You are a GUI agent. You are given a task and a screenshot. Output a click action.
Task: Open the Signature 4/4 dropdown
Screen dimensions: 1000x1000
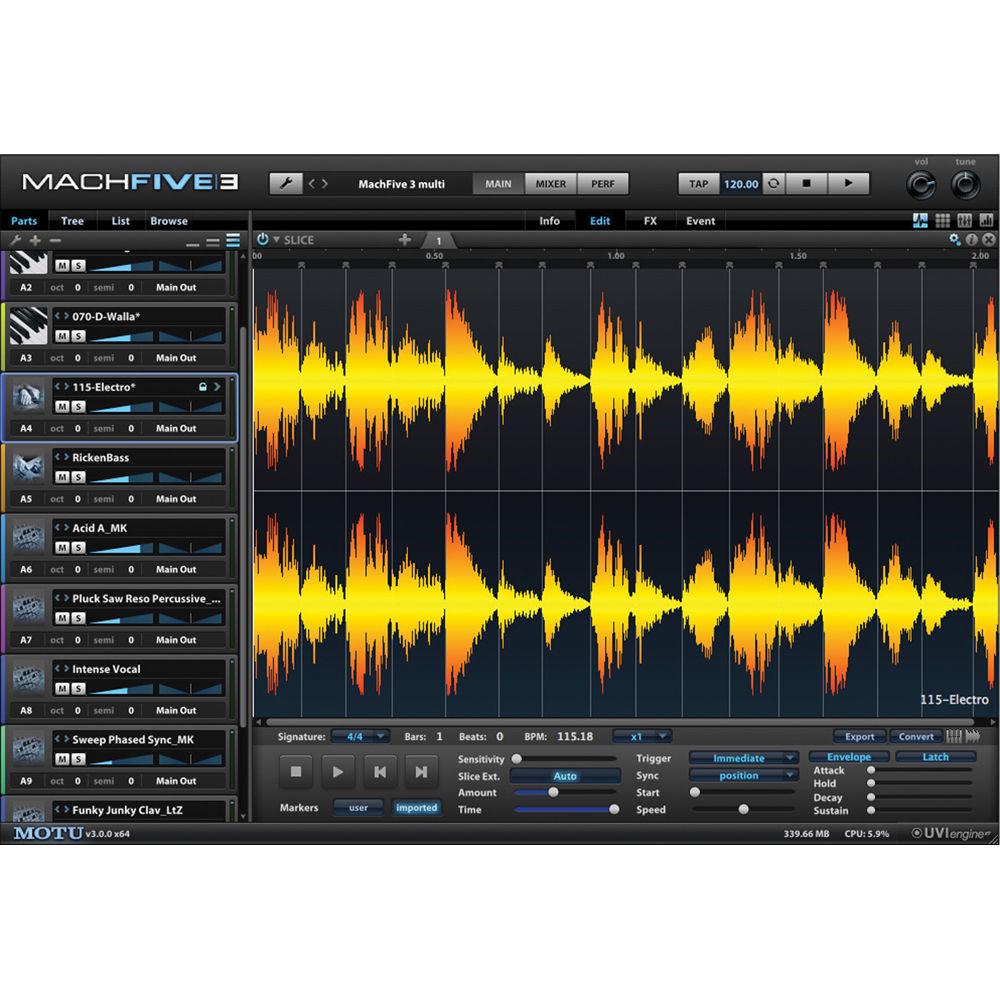click(359, 736)
